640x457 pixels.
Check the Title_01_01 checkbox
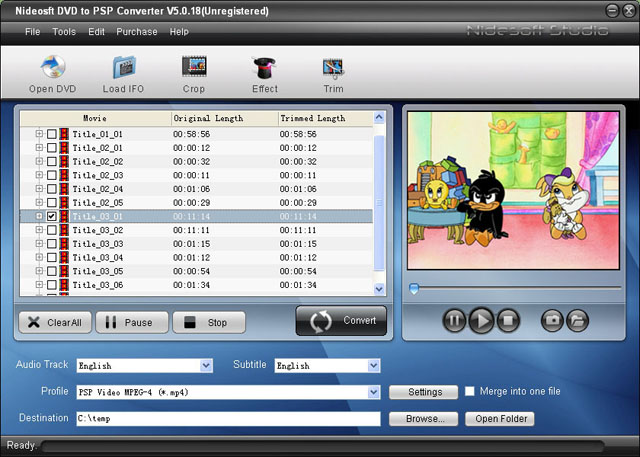tap(52, 133)
